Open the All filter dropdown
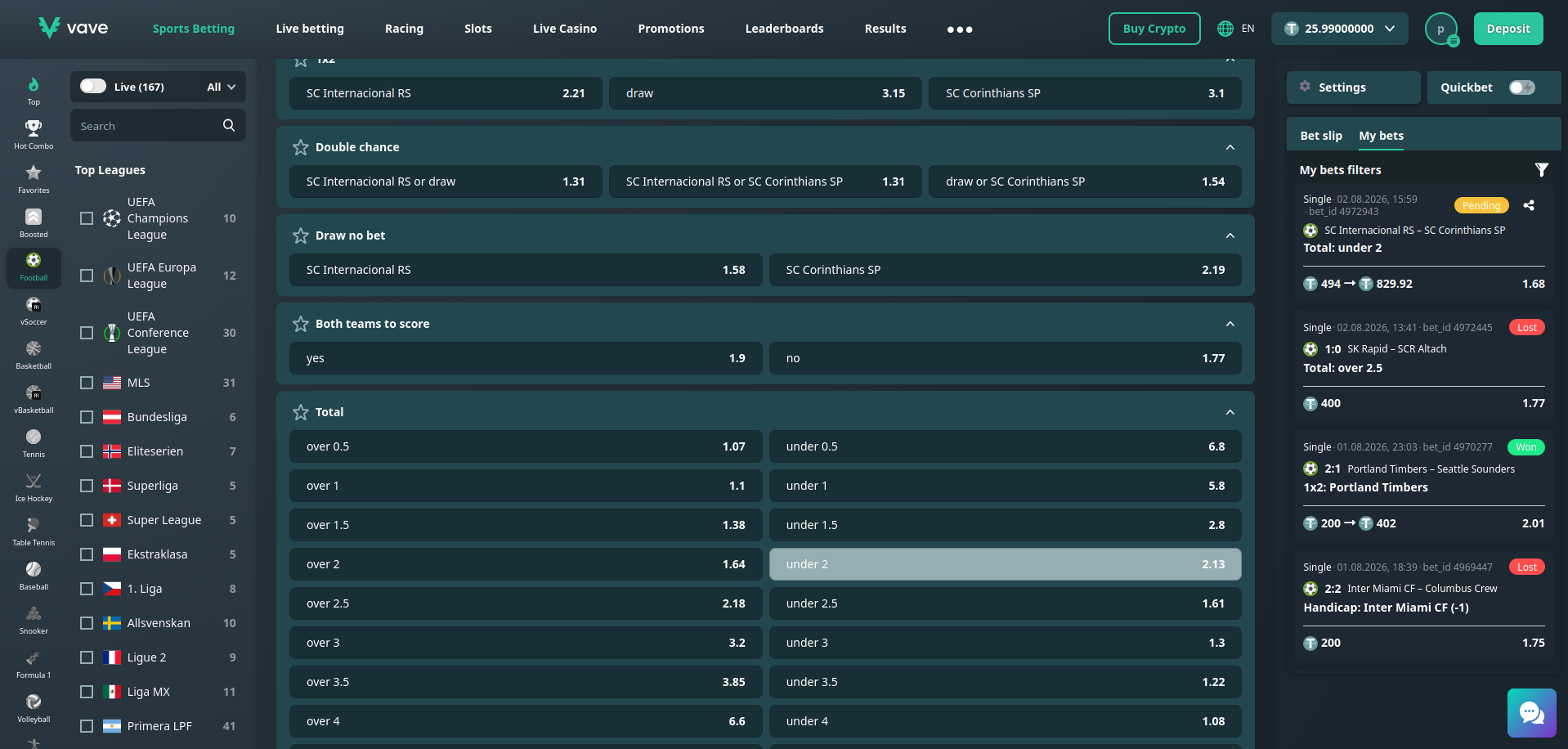1568x749 pixels. [221, 87]
